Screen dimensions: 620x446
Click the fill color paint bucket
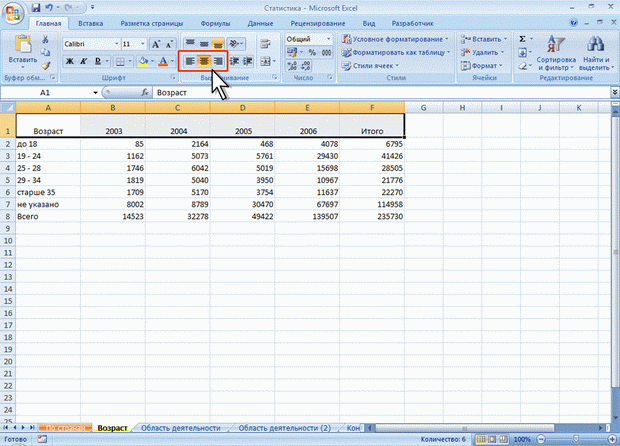tap(143, 61)
